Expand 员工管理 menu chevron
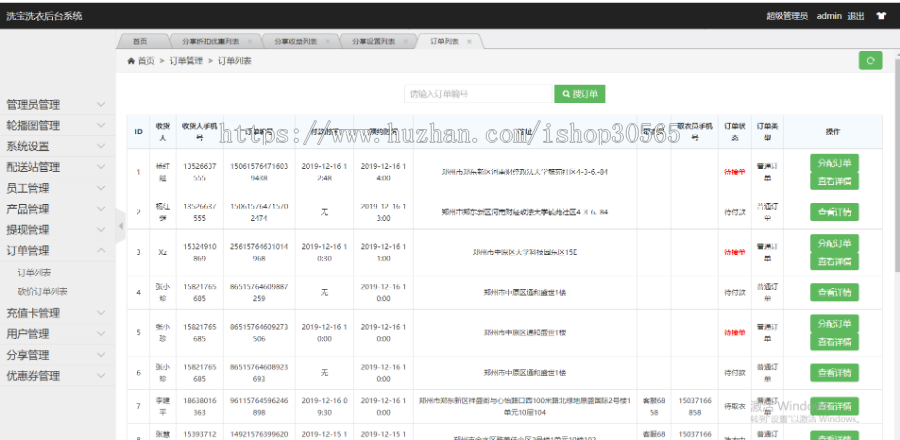The width and height of the screenshot is (900, 440). point(101,188)
